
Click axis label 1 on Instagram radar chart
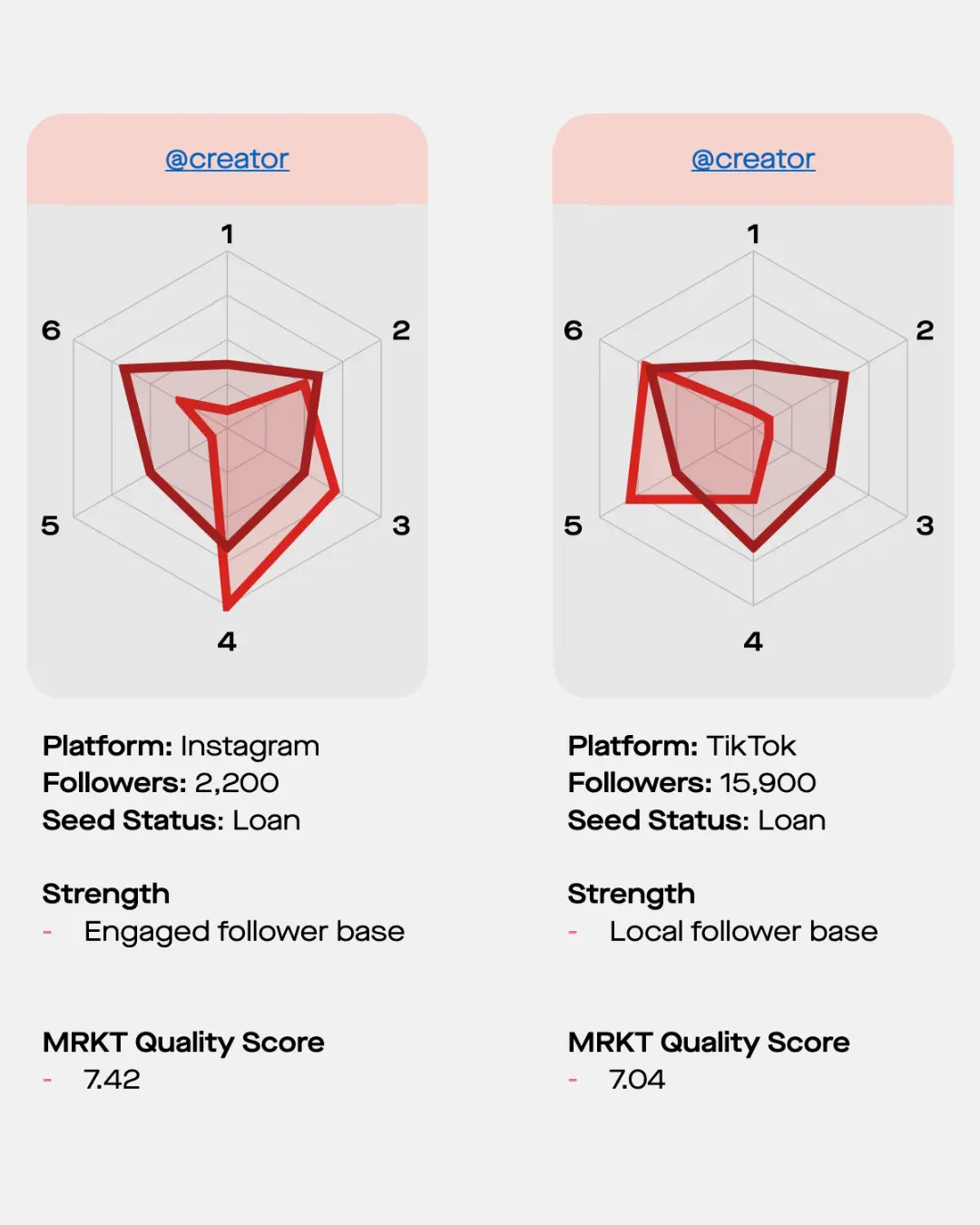point(228,234)
